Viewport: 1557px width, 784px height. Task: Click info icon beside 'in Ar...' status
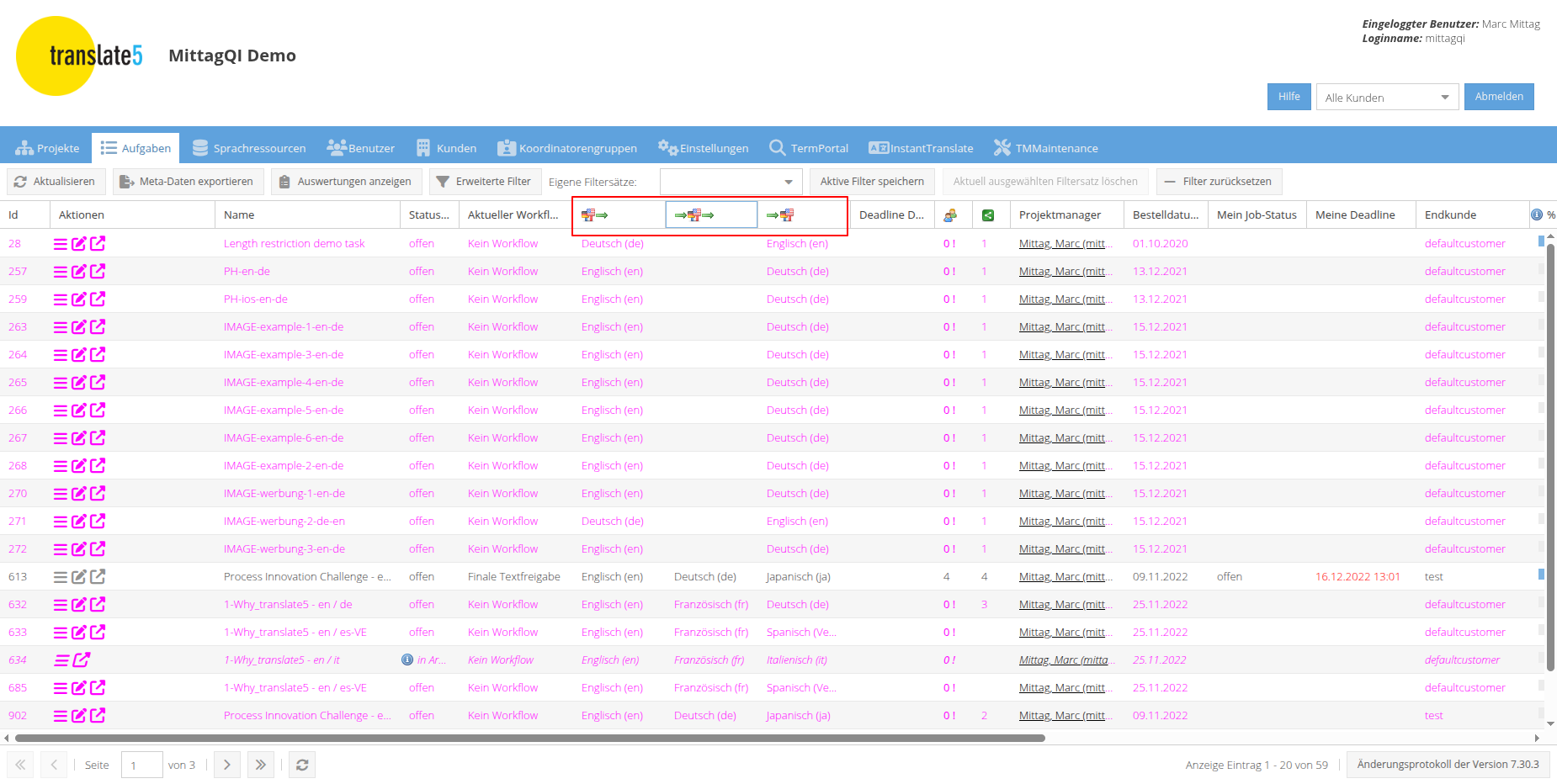pyautogui.click(x=407, y=660)
